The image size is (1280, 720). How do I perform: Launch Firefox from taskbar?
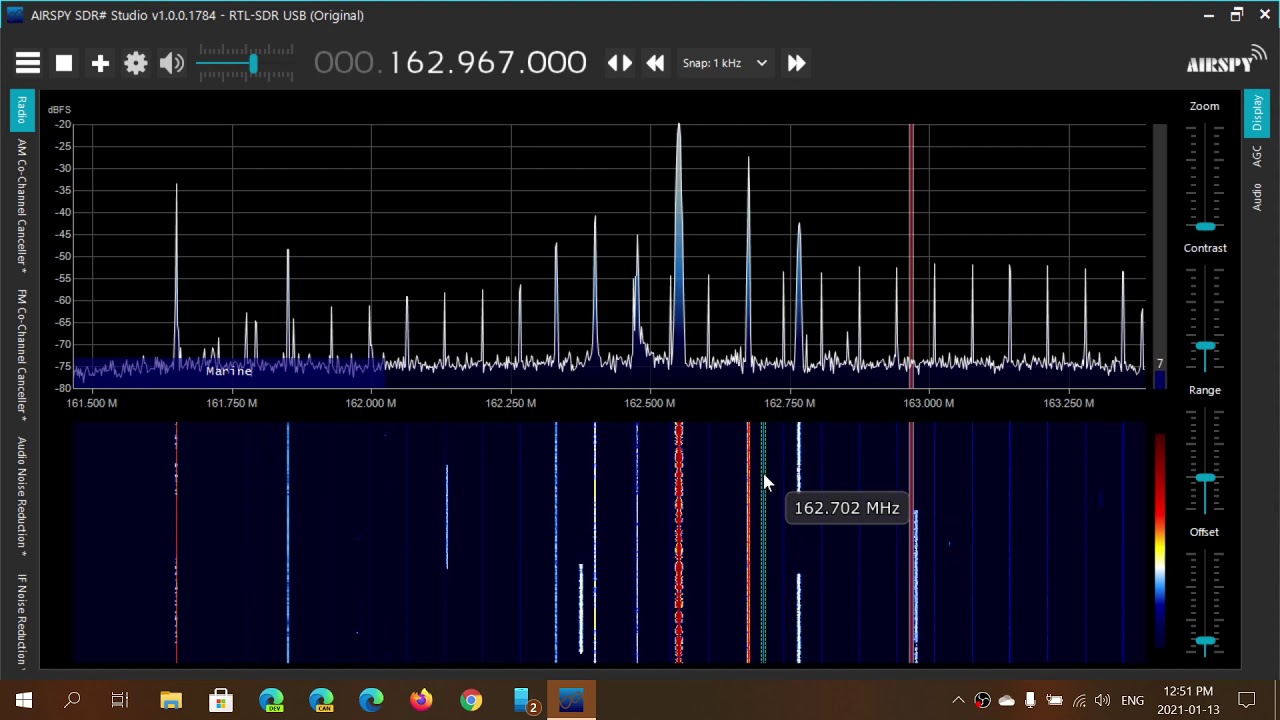point(421,700)
